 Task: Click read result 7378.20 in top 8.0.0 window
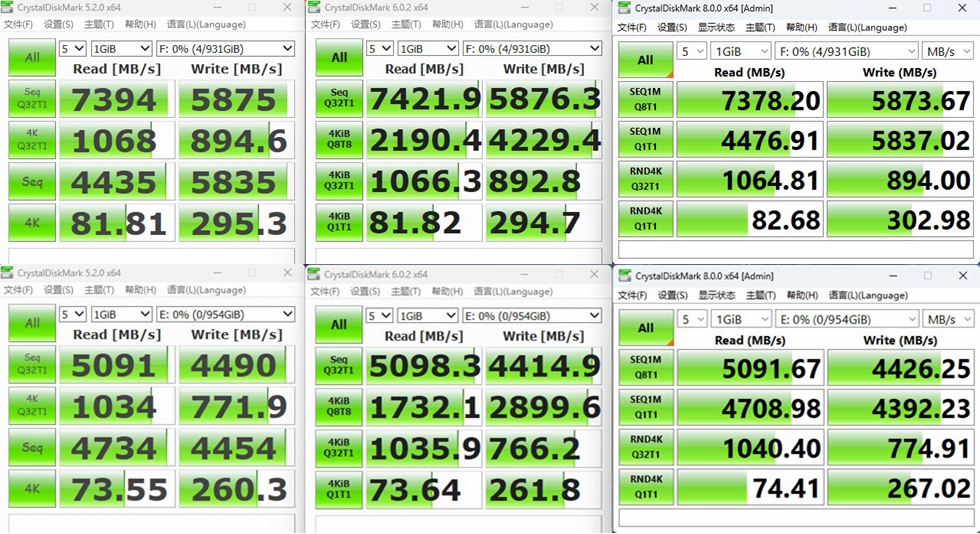point(749,100)
